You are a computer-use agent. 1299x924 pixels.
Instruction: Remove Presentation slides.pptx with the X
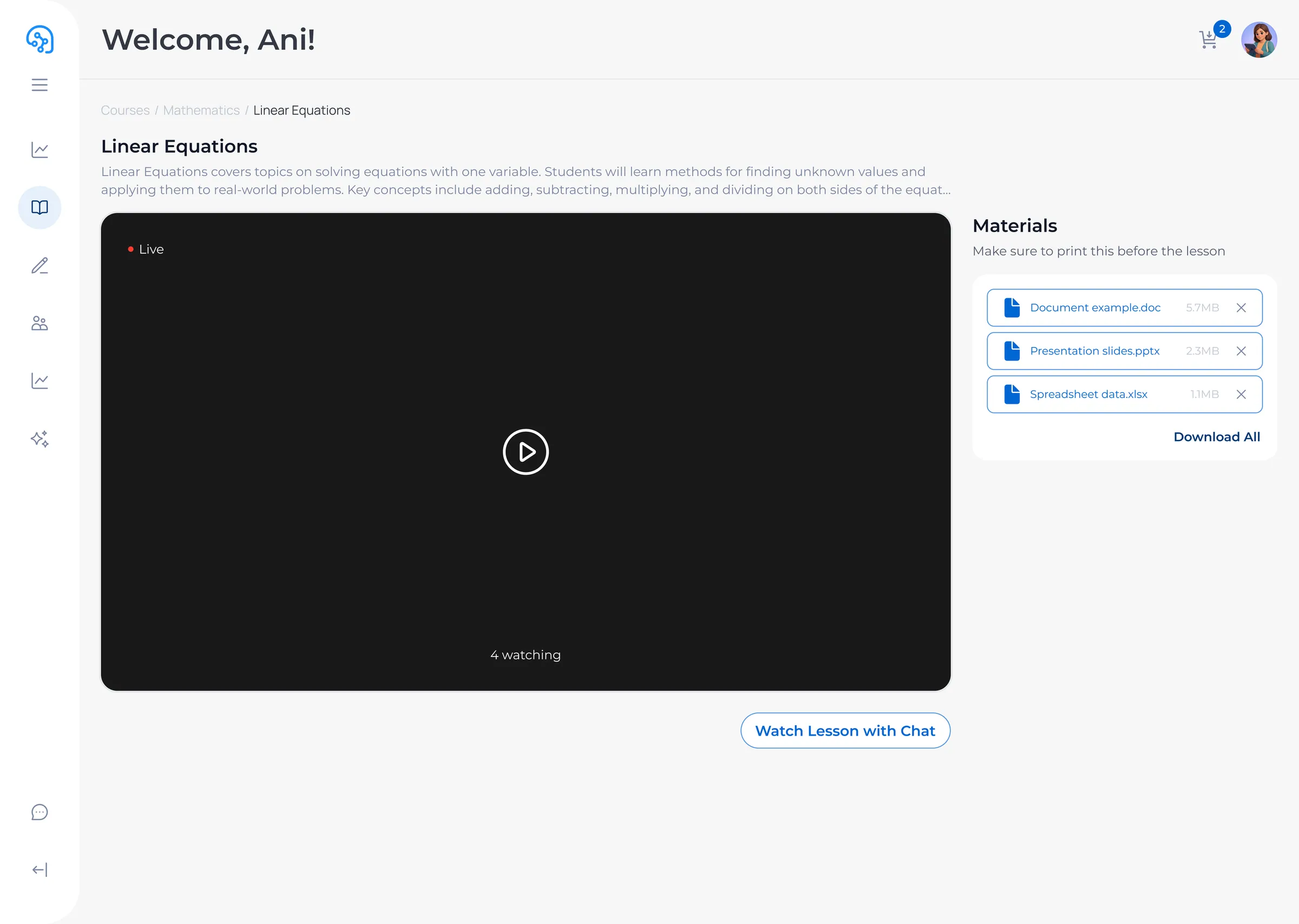pyautogui.click(x=1241, y=351)
